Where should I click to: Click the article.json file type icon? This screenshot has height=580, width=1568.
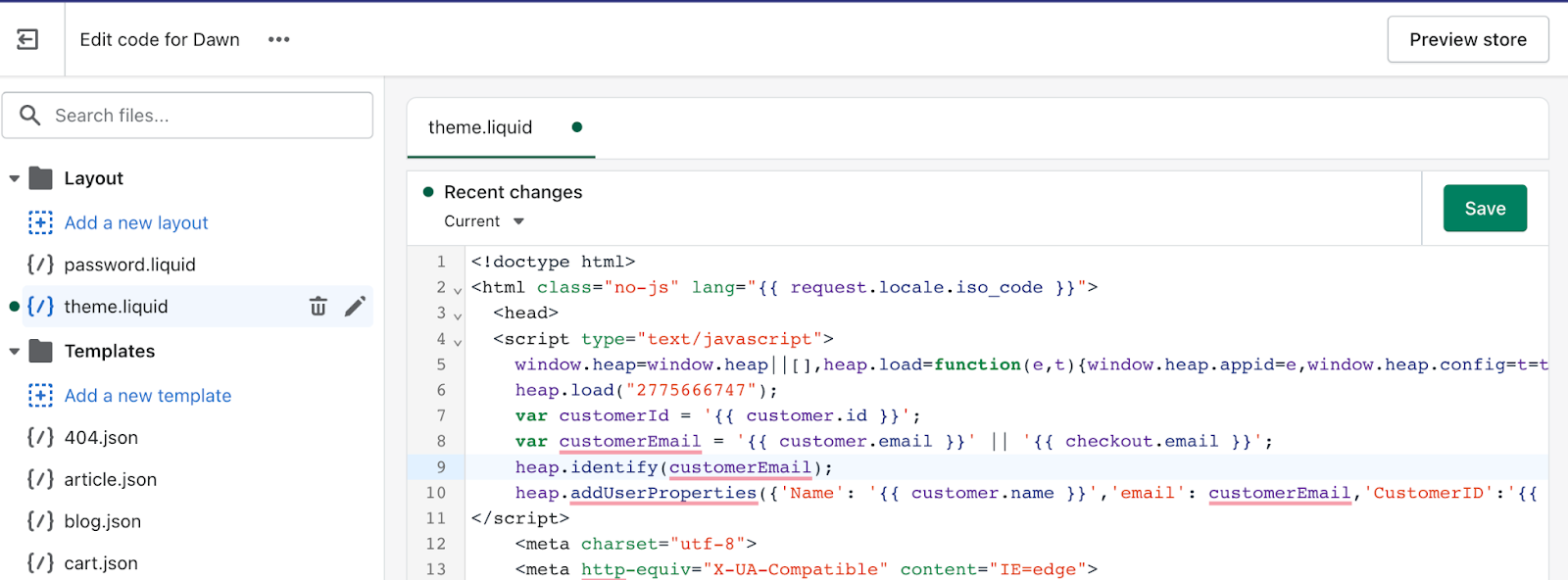click(x=40, y=480)
